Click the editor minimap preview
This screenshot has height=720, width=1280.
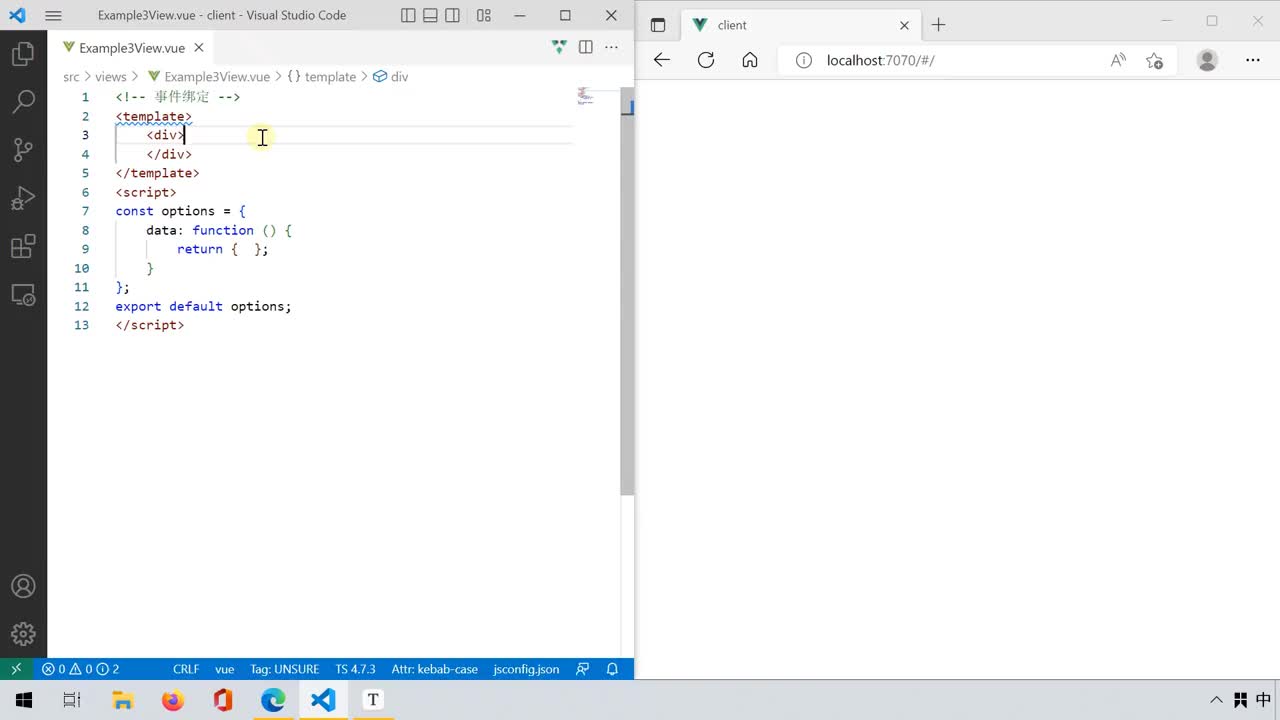click(x=586, y=97)
